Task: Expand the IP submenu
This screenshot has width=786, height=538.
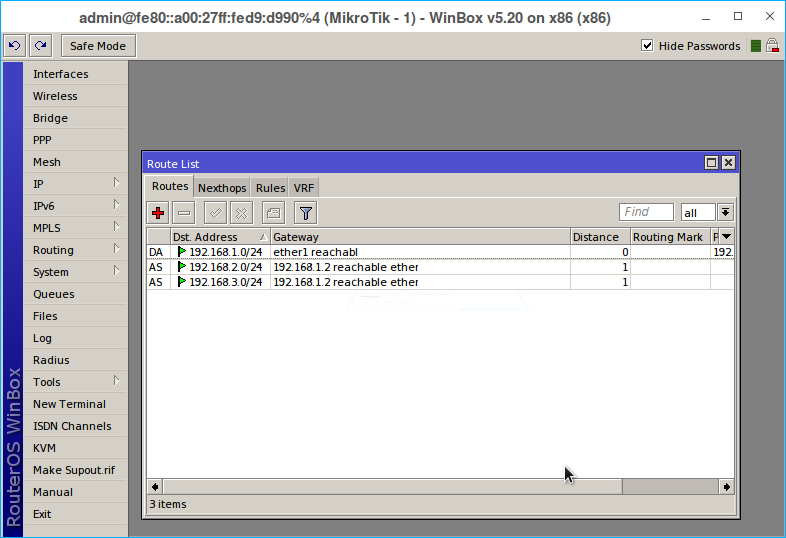Action: 76,184
